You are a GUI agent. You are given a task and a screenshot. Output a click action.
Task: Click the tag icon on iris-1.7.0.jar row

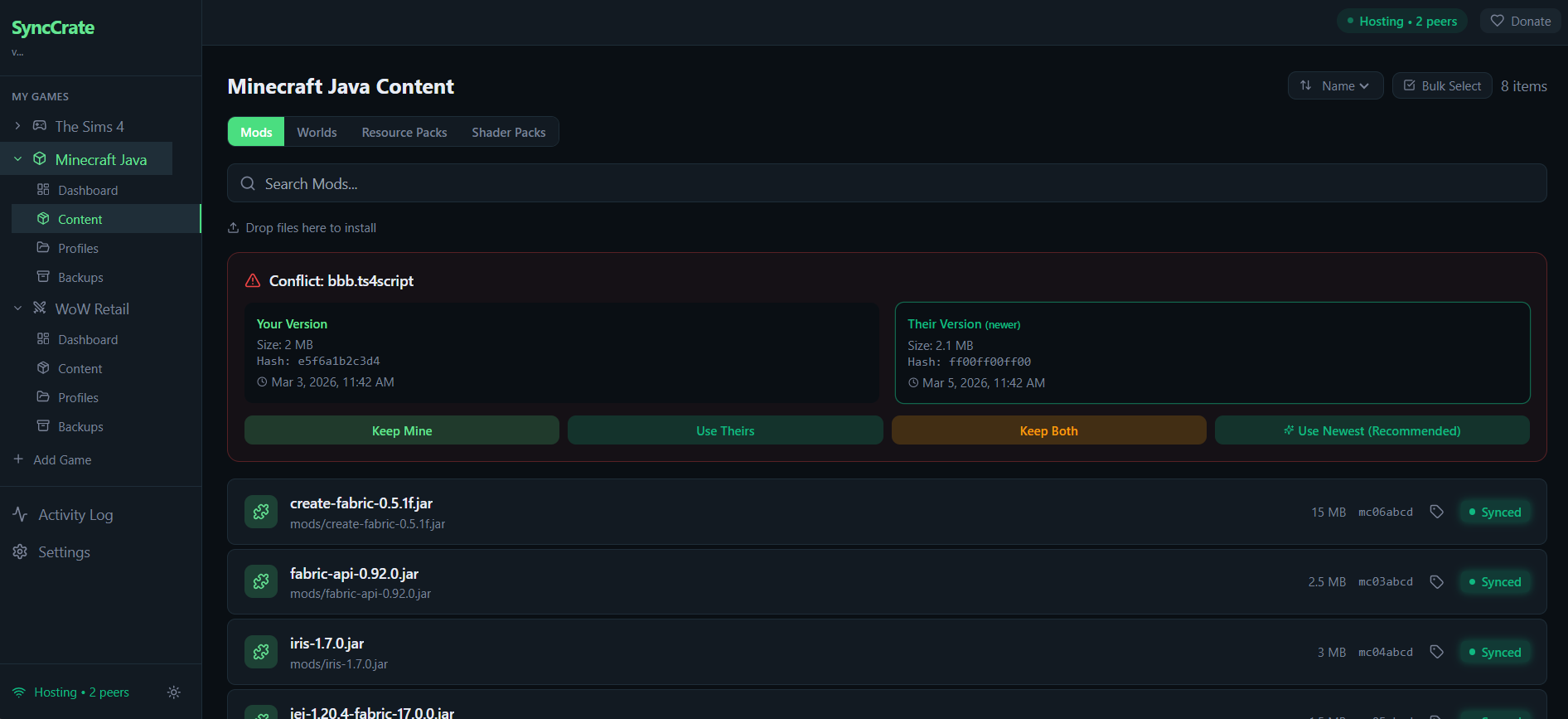click(1436, 652)
